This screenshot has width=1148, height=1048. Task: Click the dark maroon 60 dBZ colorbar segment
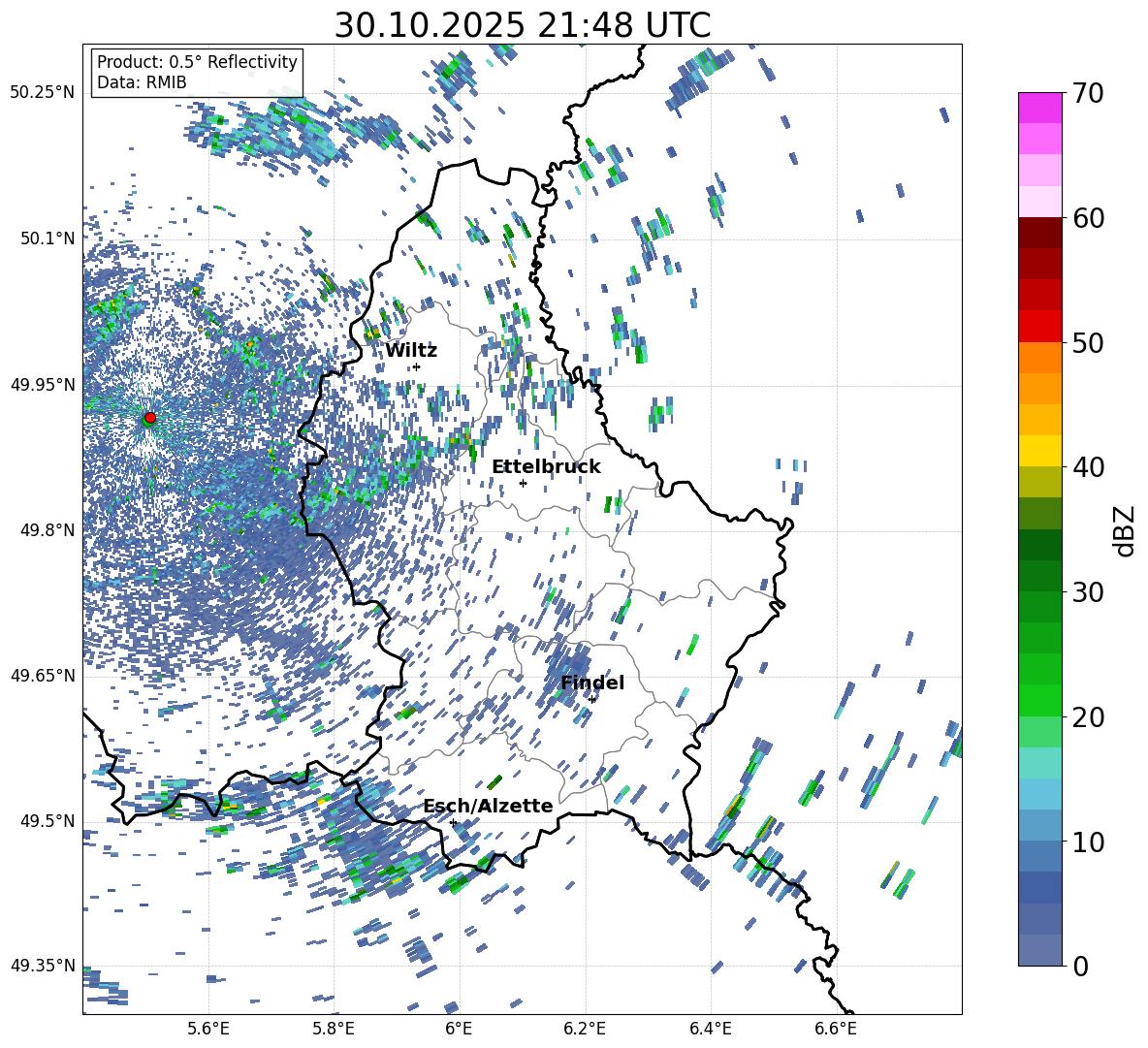point(1039,233)
